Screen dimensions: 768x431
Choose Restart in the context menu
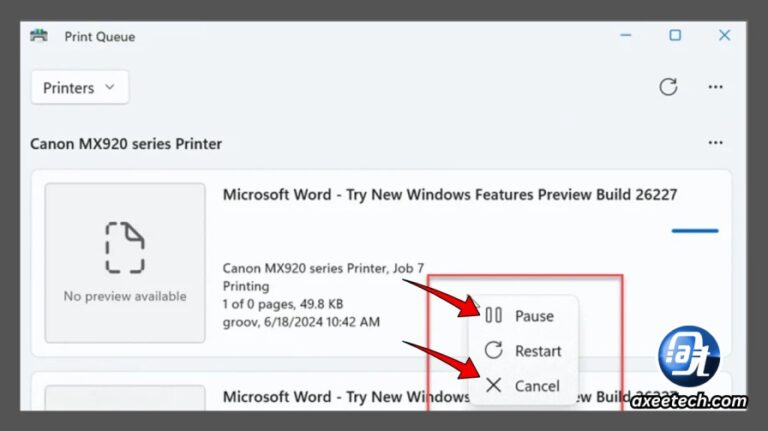[523, 351]
